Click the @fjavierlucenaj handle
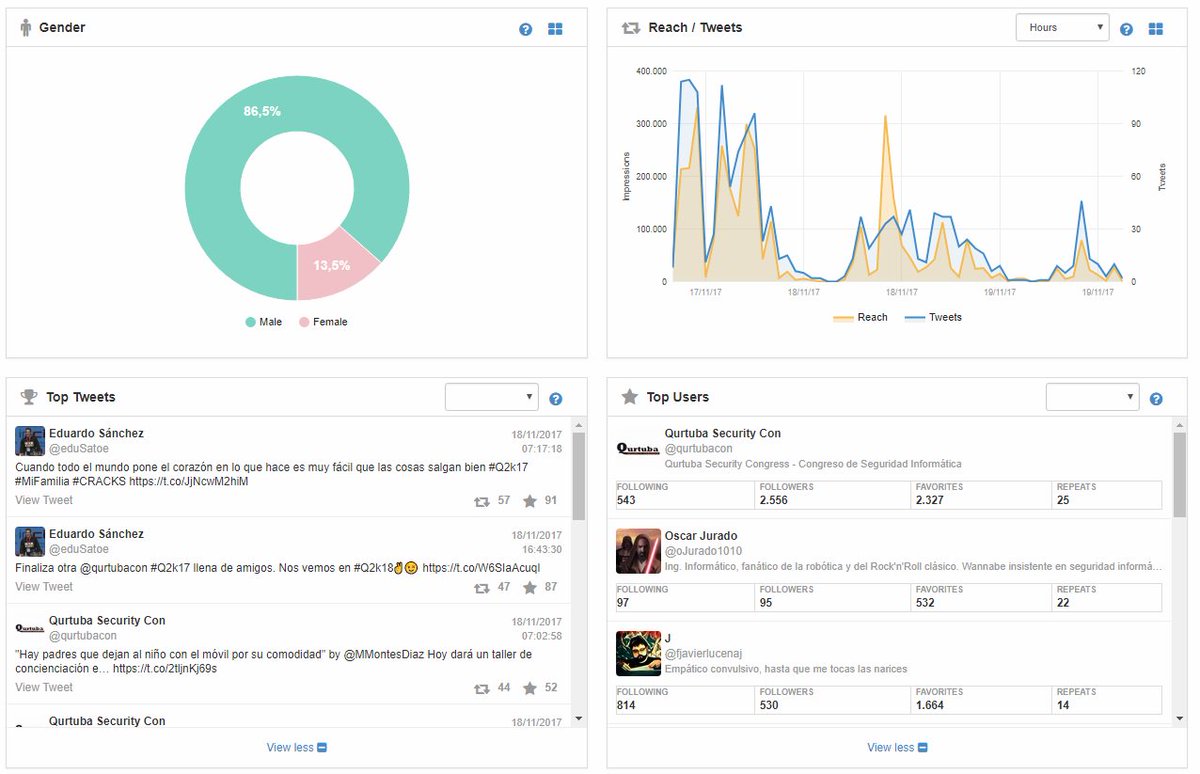Viewport: 1200px width, 774px height. click(703, 654)
